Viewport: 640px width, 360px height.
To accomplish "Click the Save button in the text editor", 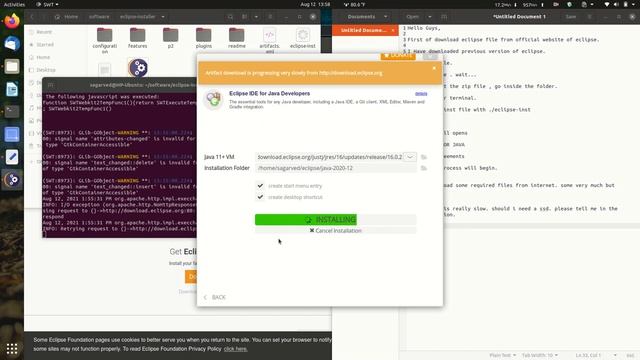I will pyautogui.click(x=571, y=17).
